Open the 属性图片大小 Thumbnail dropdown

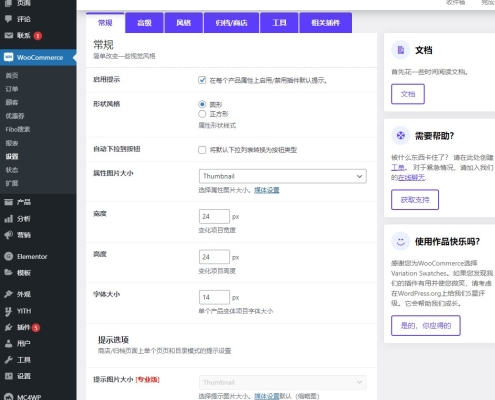click(x=283, y=176)
